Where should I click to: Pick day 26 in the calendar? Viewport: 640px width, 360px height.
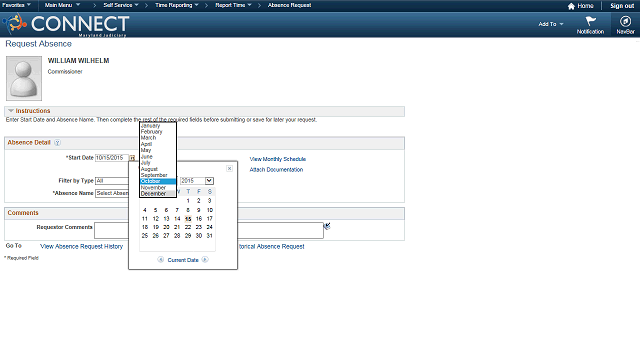coord(156,236)
